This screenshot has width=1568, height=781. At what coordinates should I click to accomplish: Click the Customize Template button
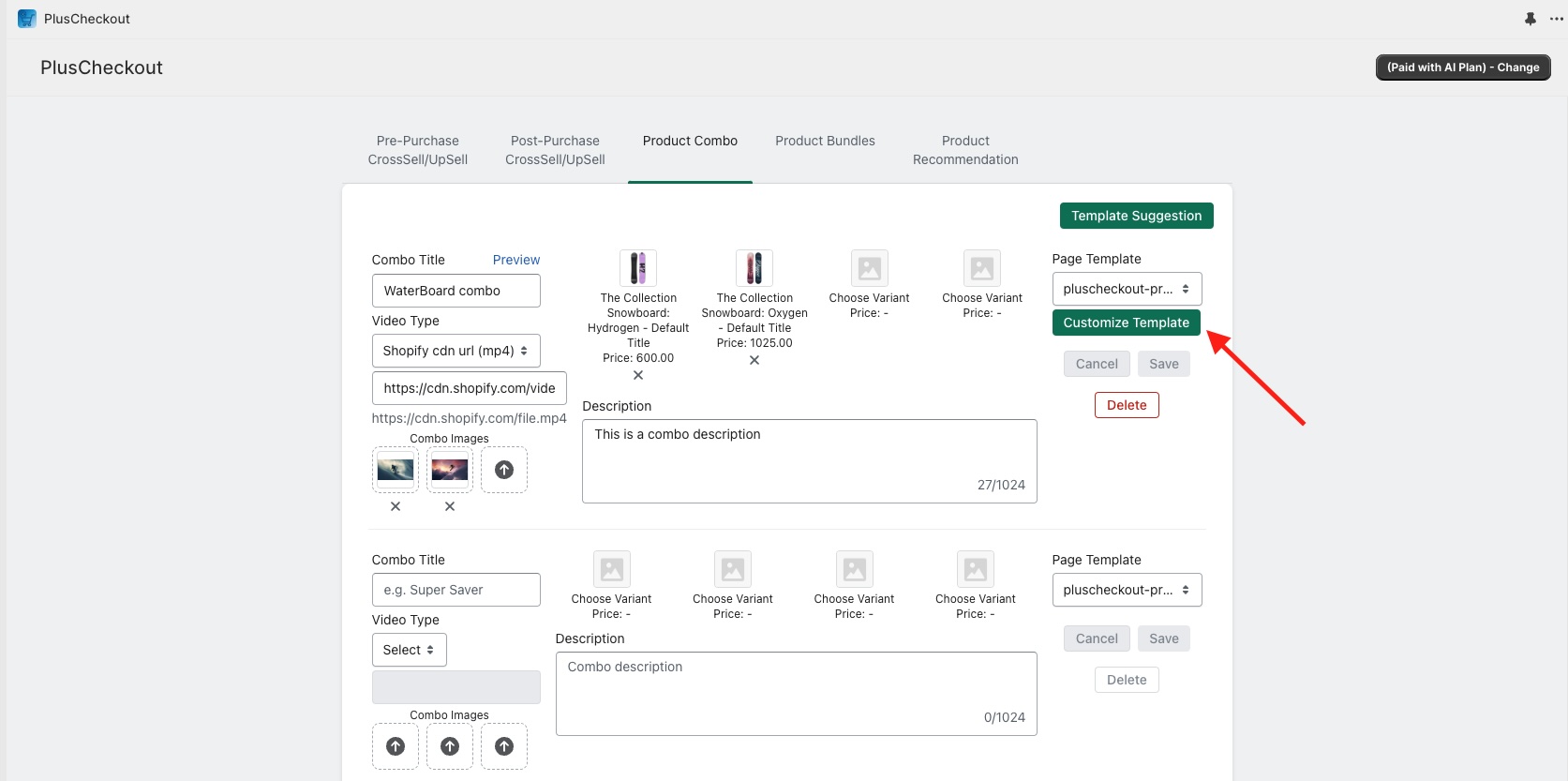(1126, 323)
